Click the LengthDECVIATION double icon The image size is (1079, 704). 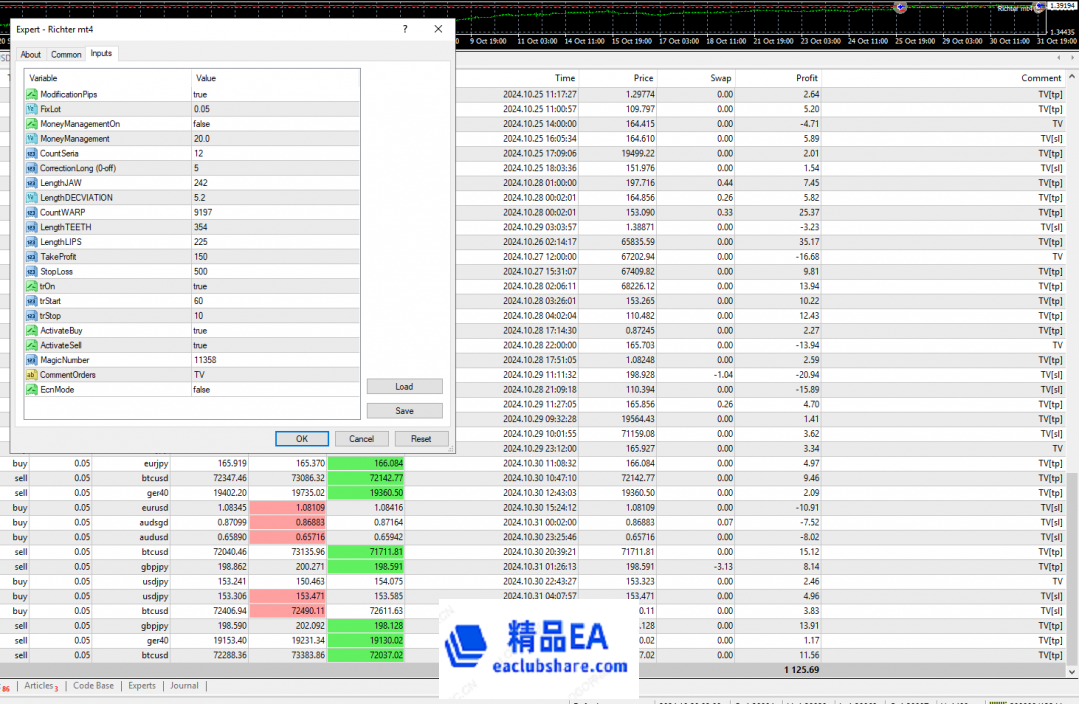pyautogui.click(x=31, y=198)
